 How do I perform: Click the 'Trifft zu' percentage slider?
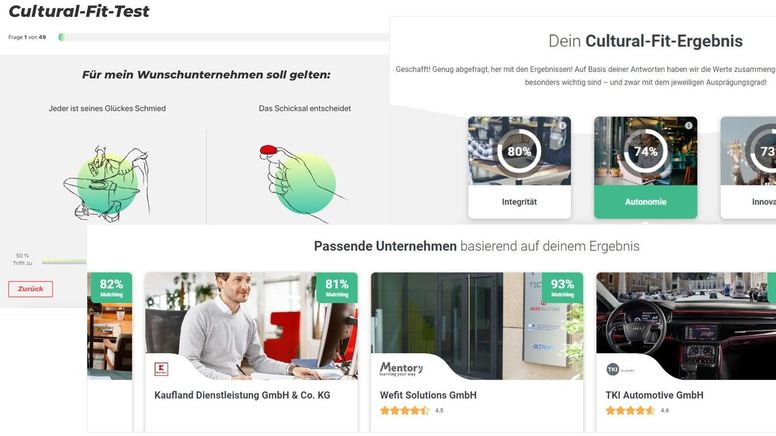64,261
